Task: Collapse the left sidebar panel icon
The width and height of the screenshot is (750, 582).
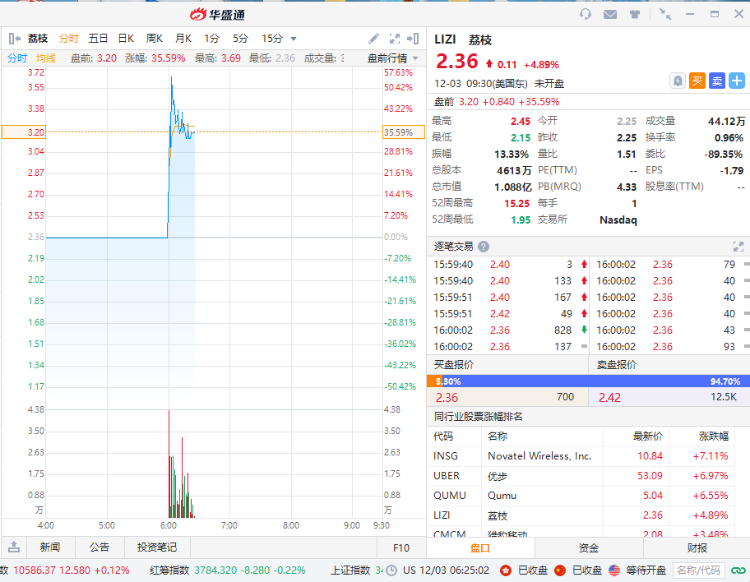Action: [14, 39]
